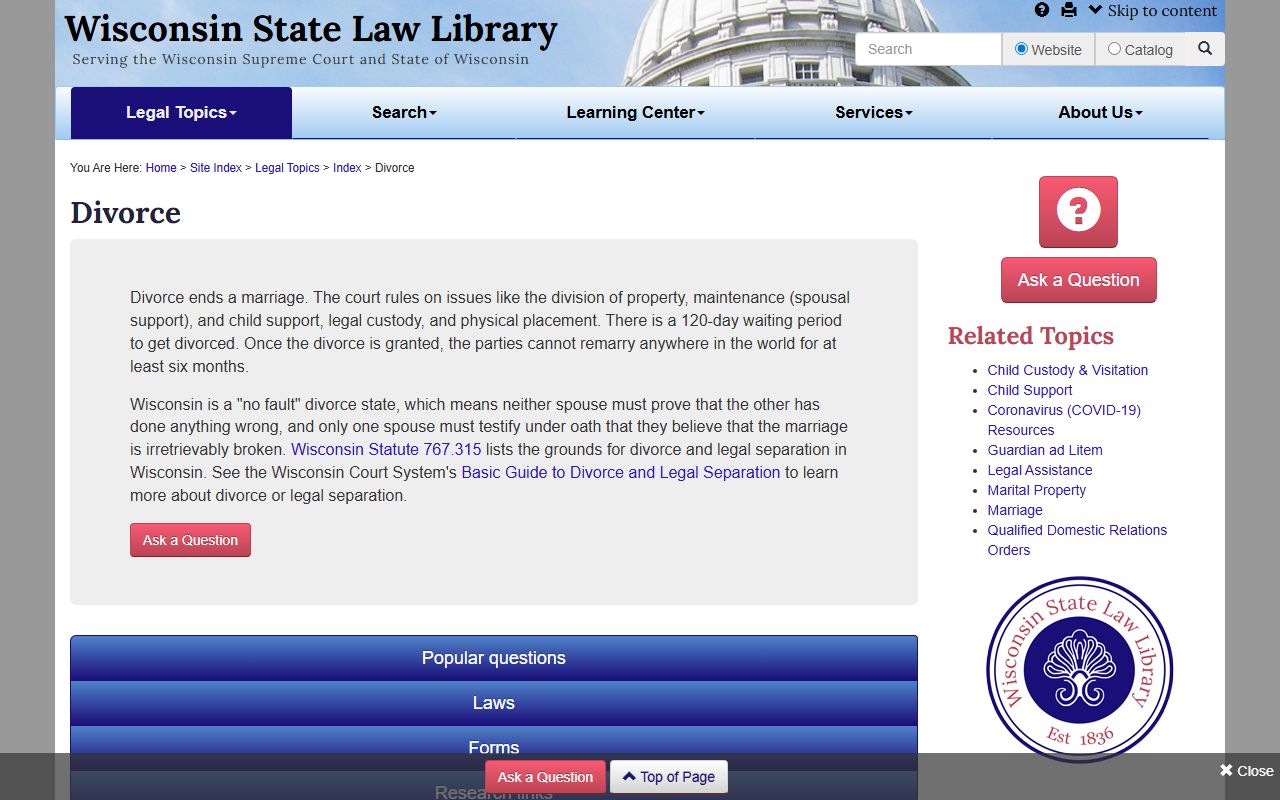Click the Skip to content link
The width and height of the screenshot is (1280, 800).
click(x=1153, y=10)
